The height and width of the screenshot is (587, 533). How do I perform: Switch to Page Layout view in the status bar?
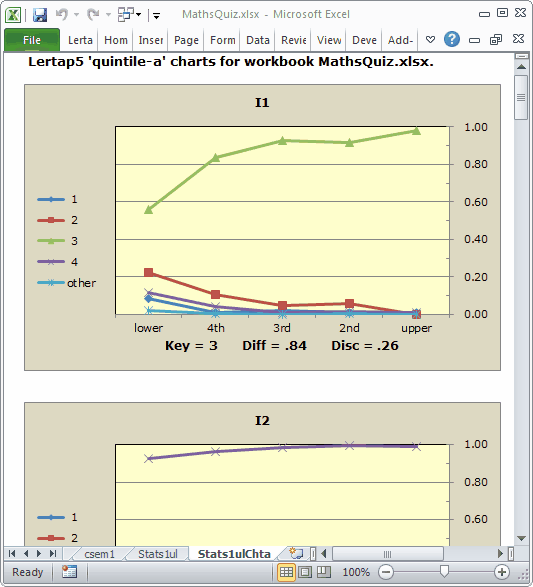[x=305, y=572]
